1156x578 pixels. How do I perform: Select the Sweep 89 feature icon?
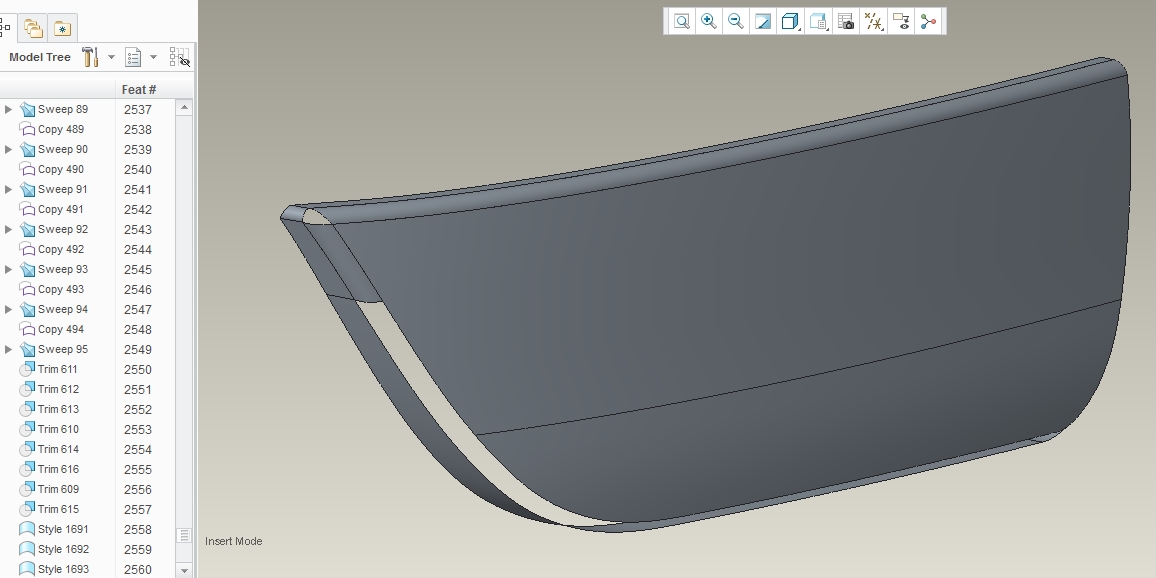click(x=27, y=109)
